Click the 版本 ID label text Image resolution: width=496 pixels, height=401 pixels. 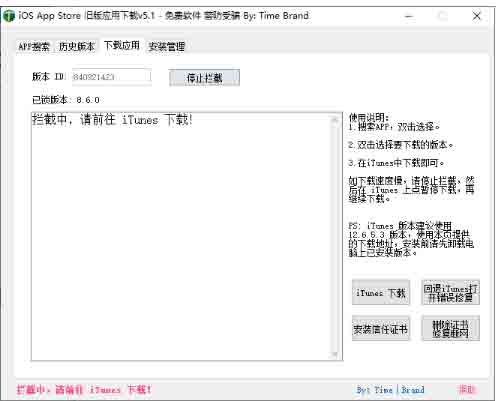pyautogui.click(x=48, y=77)
